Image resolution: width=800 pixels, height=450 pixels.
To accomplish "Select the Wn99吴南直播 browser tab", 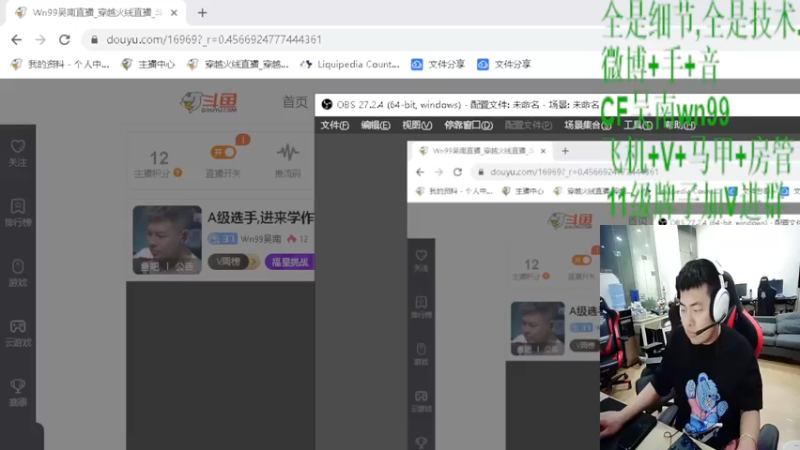I will 96,13.
